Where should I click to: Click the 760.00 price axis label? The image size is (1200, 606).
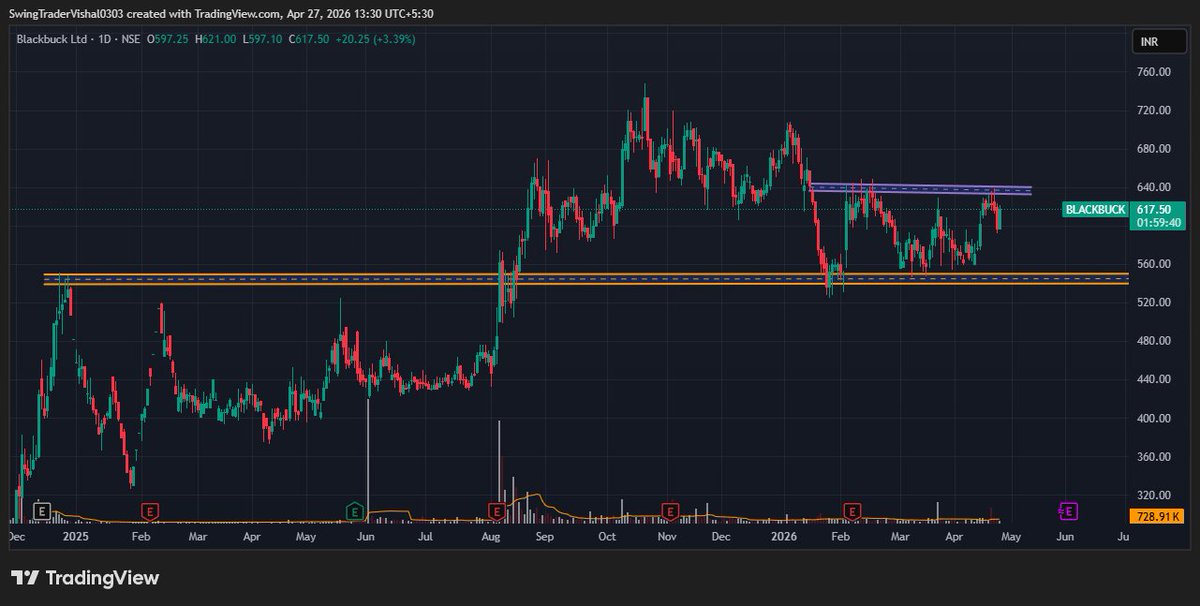(1153, 72)
